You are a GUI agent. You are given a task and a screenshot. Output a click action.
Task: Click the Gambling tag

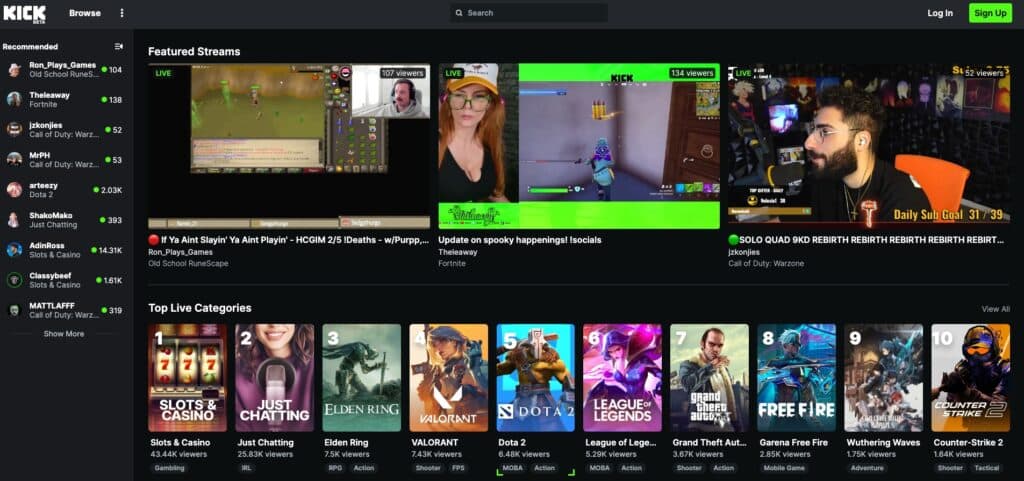(170, 468)
